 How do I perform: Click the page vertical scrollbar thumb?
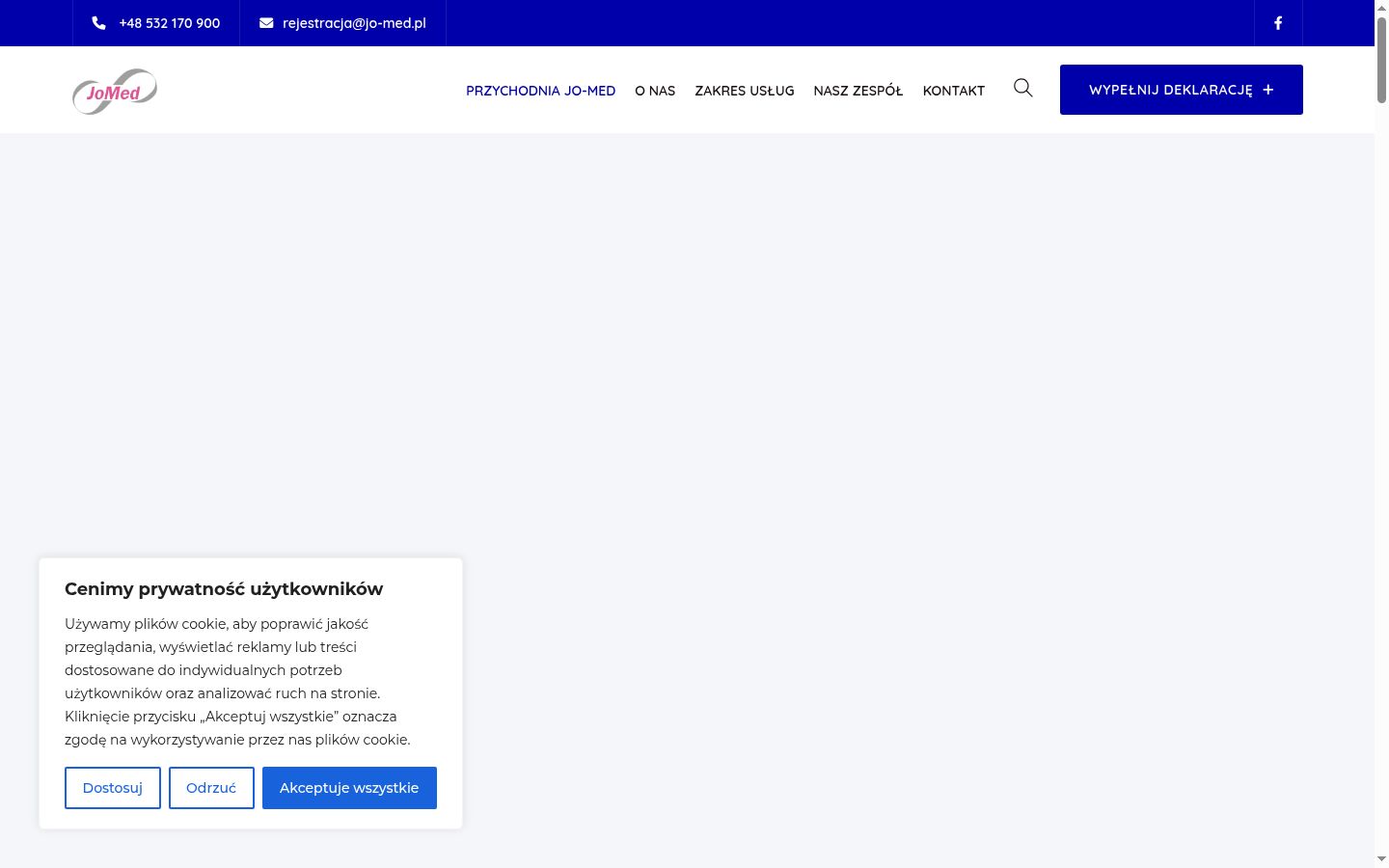[x=1381, y=60]
